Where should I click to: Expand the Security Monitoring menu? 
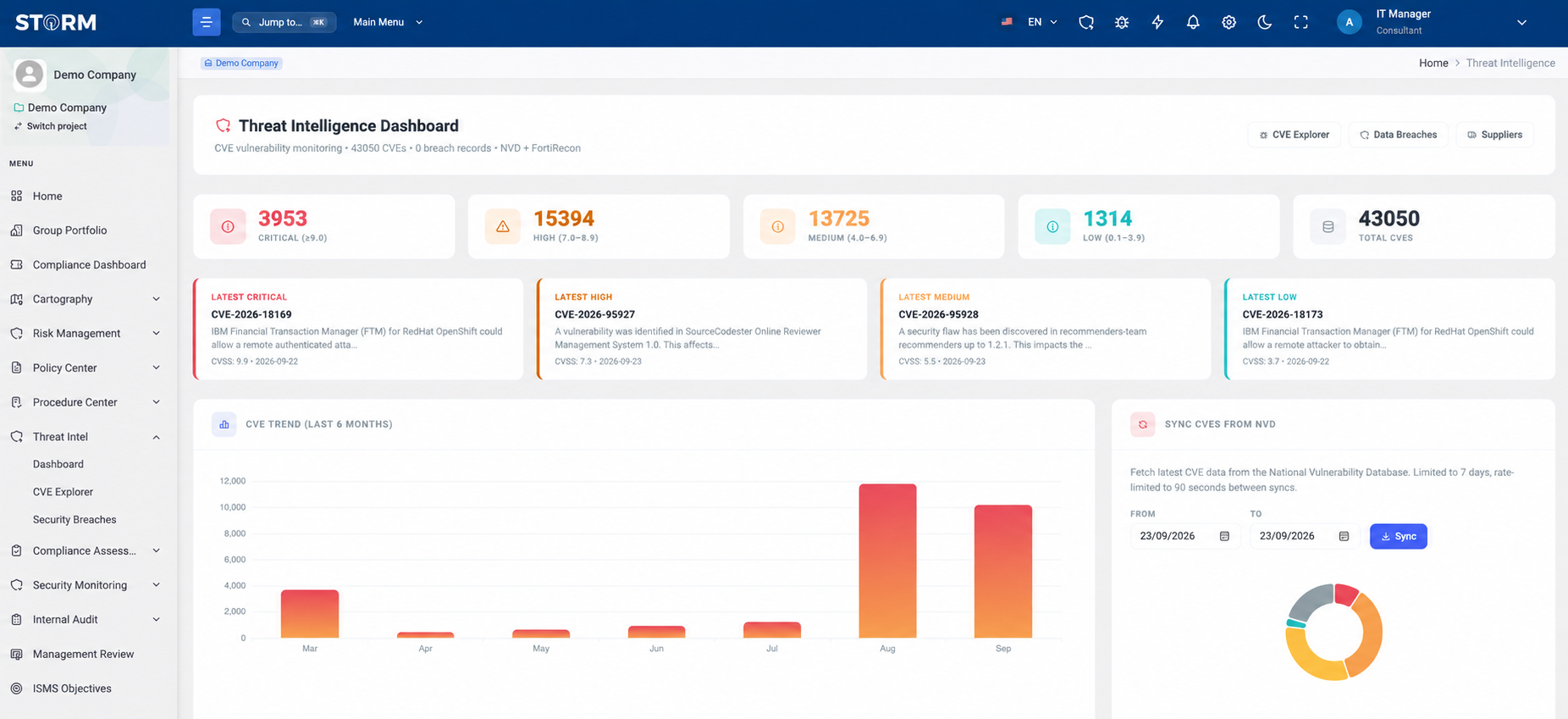point(85,585)
